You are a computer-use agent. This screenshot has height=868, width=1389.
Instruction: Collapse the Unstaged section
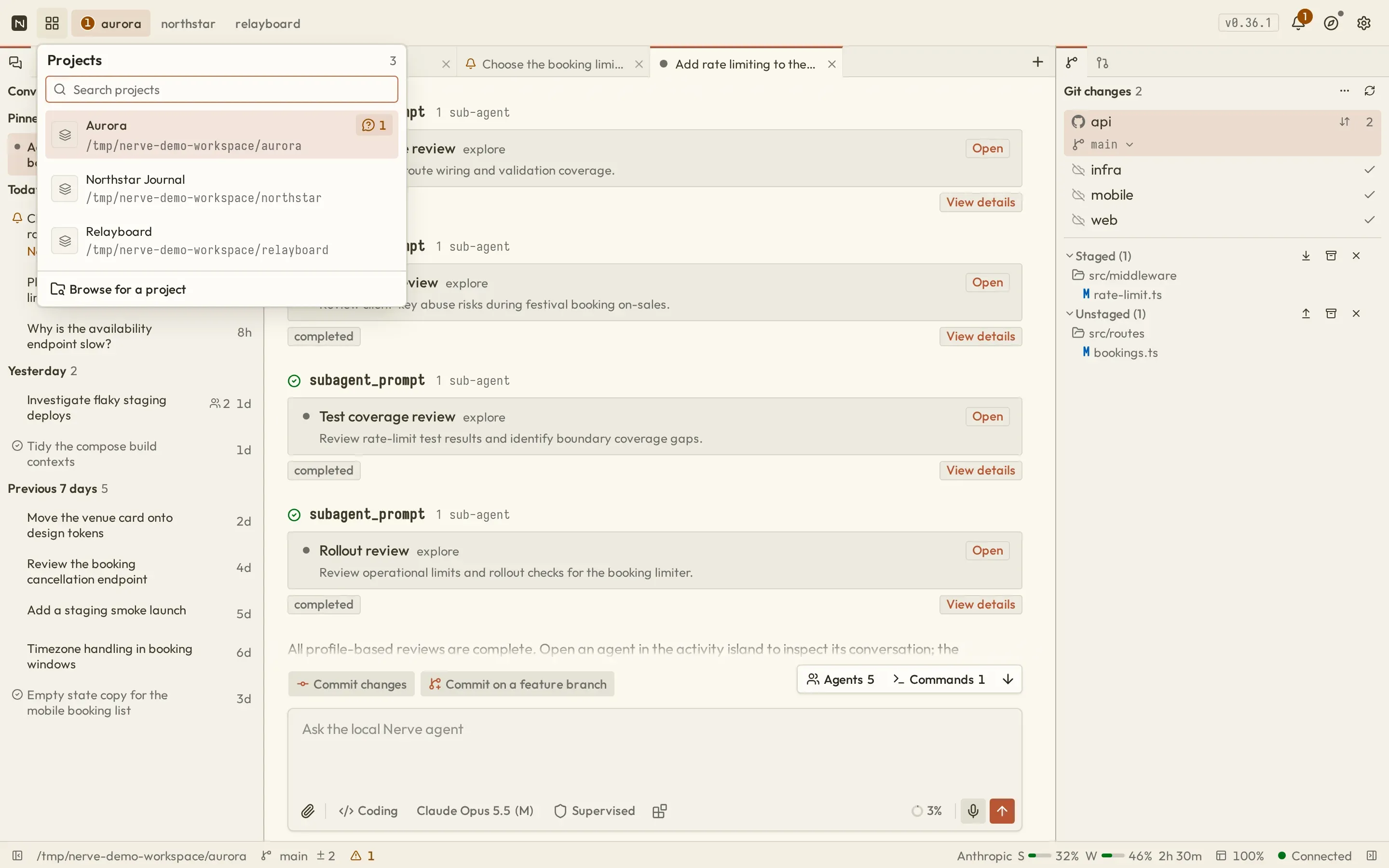tap(1070, 313)
